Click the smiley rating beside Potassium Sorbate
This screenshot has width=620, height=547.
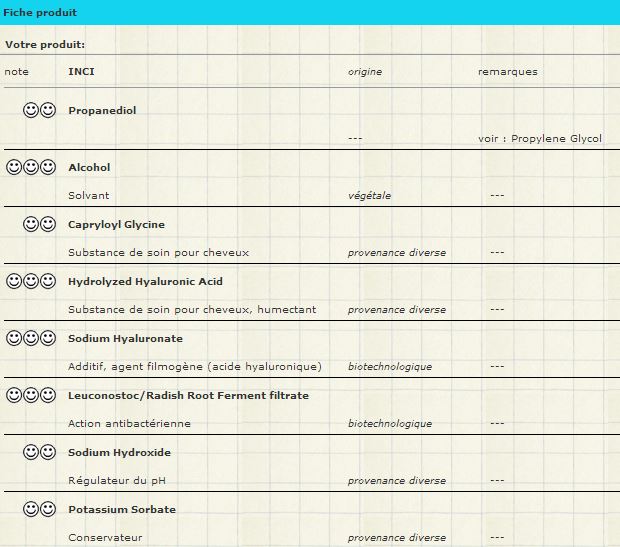click(39, 509)
